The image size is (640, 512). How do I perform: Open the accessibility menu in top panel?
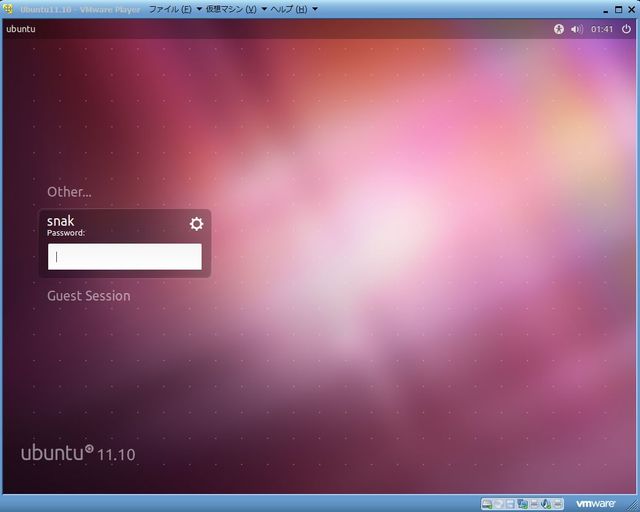click(559, 29)
